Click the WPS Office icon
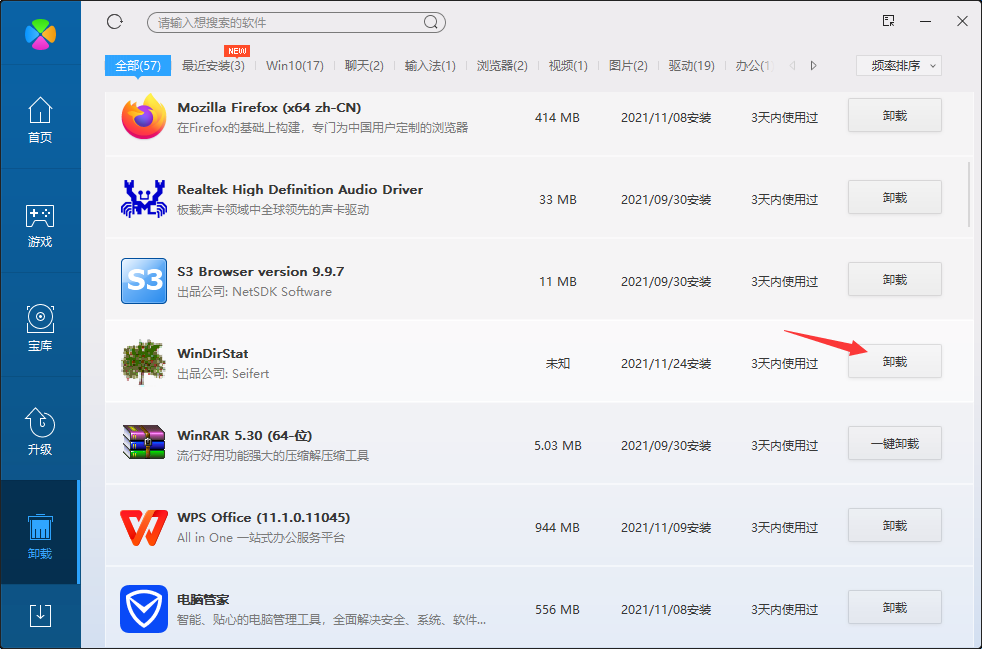The image size is (982, 649). [x=144, y=527]
